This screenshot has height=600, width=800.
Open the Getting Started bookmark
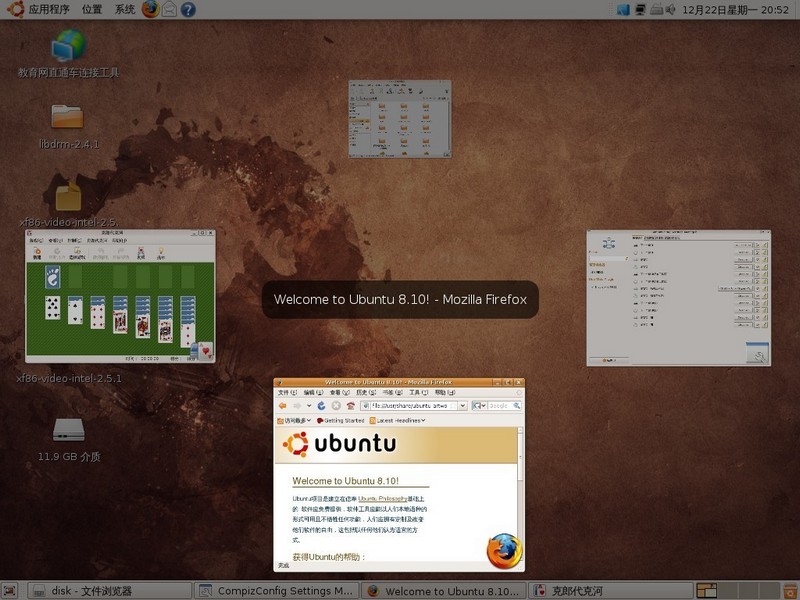point(341,420)
